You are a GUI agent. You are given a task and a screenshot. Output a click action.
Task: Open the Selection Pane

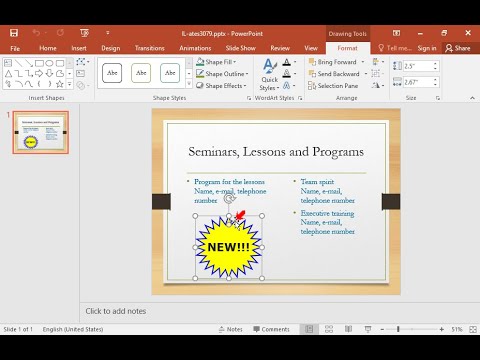[x=333, y=86]
